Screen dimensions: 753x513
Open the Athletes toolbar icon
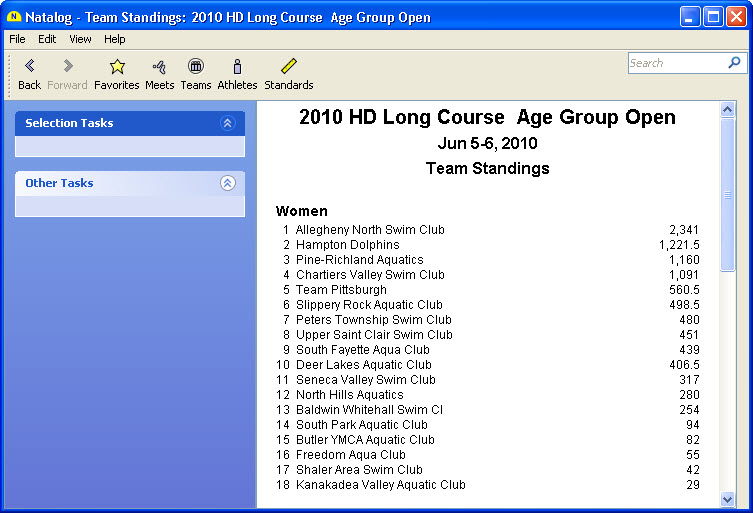point(237,67)
